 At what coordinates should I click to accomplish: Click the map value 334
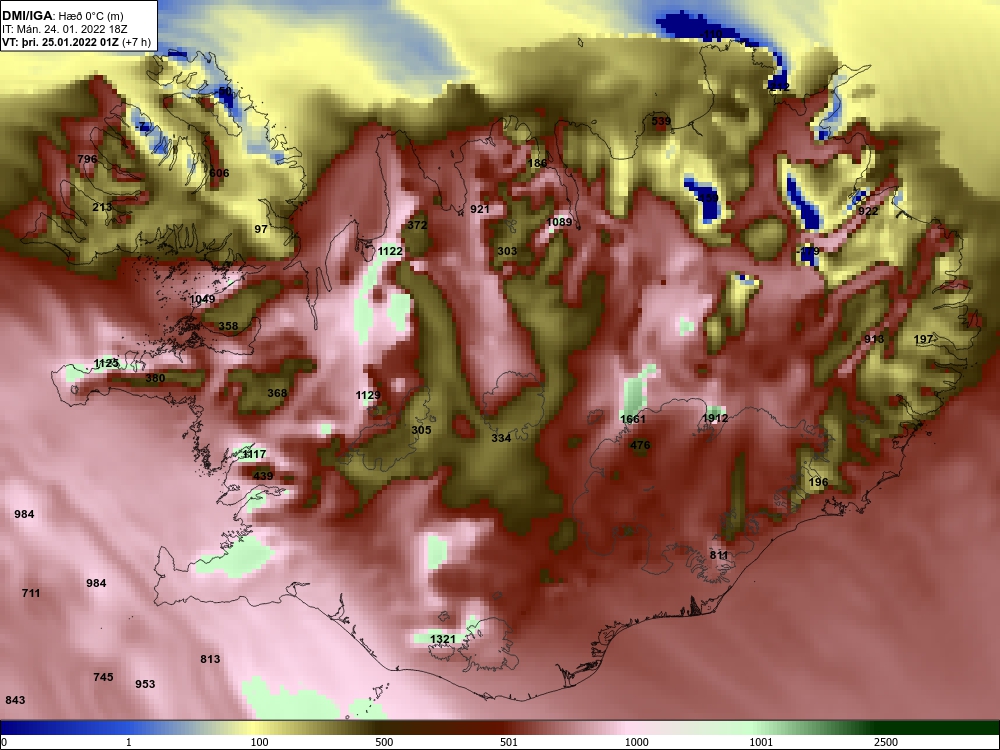click(x=501, y=438)
